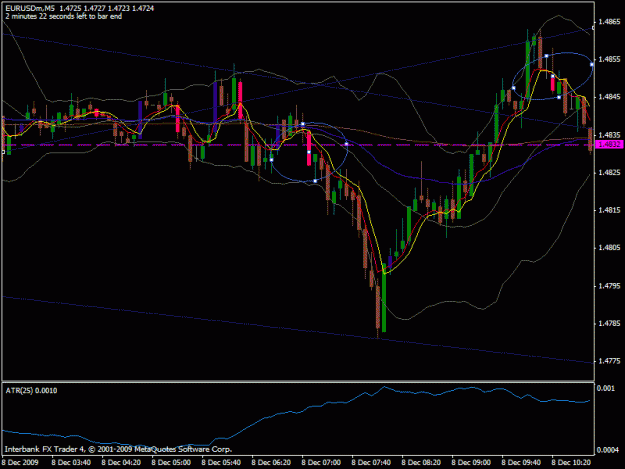Click the '8 Dec 07:40' time label
The height and width of the screenshot is (469, 625).
click(371, 462)
